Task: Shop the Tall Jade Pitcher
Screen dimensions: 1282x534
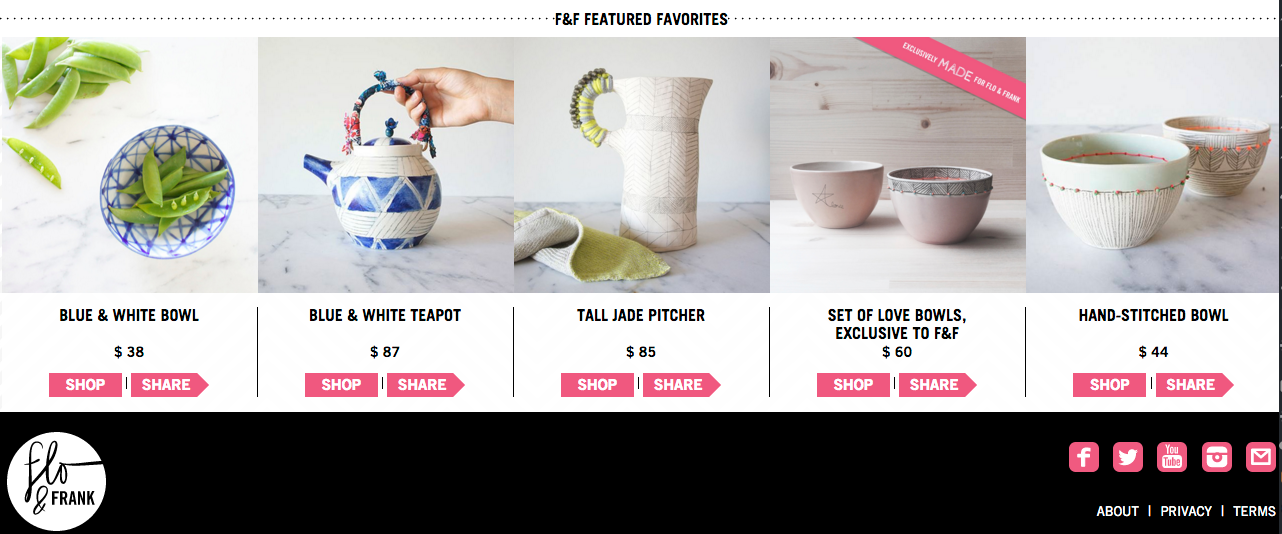Action: click(597, 385)
